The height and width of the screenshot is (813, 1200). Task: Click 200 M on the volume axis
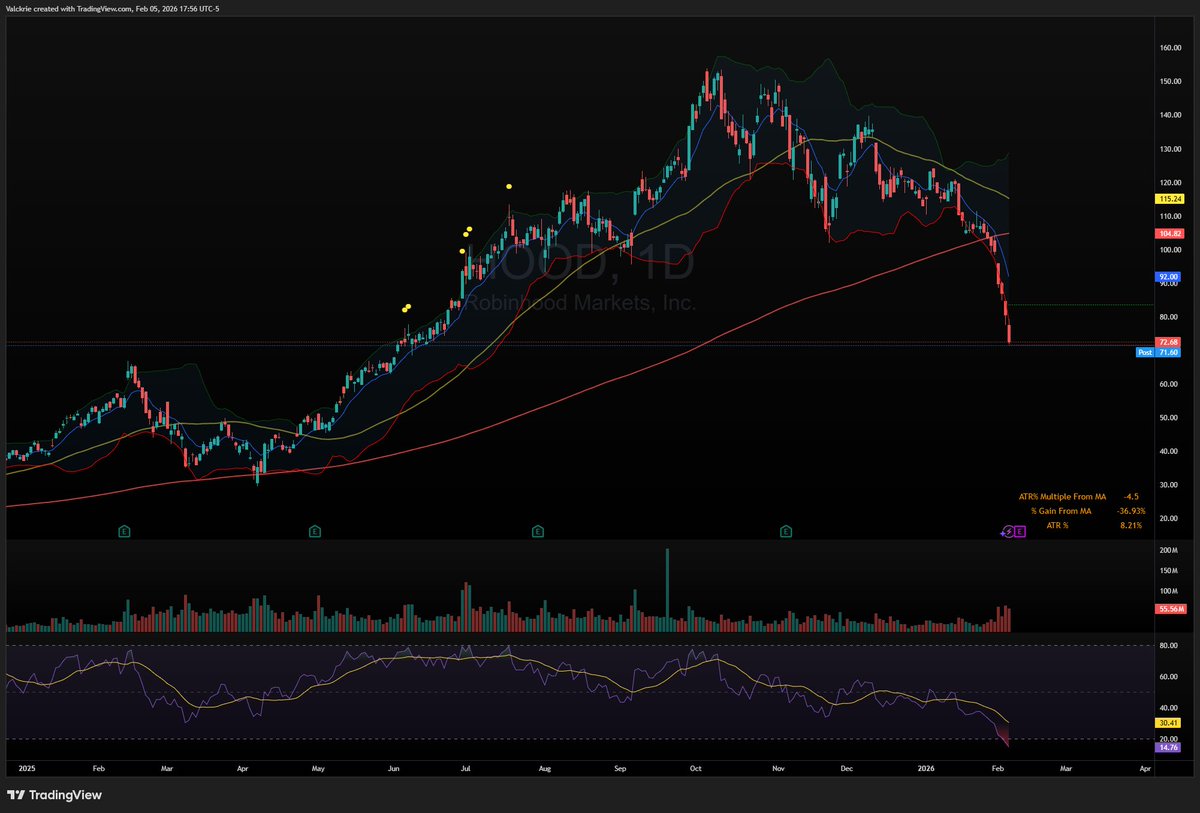coord(1171,551)
